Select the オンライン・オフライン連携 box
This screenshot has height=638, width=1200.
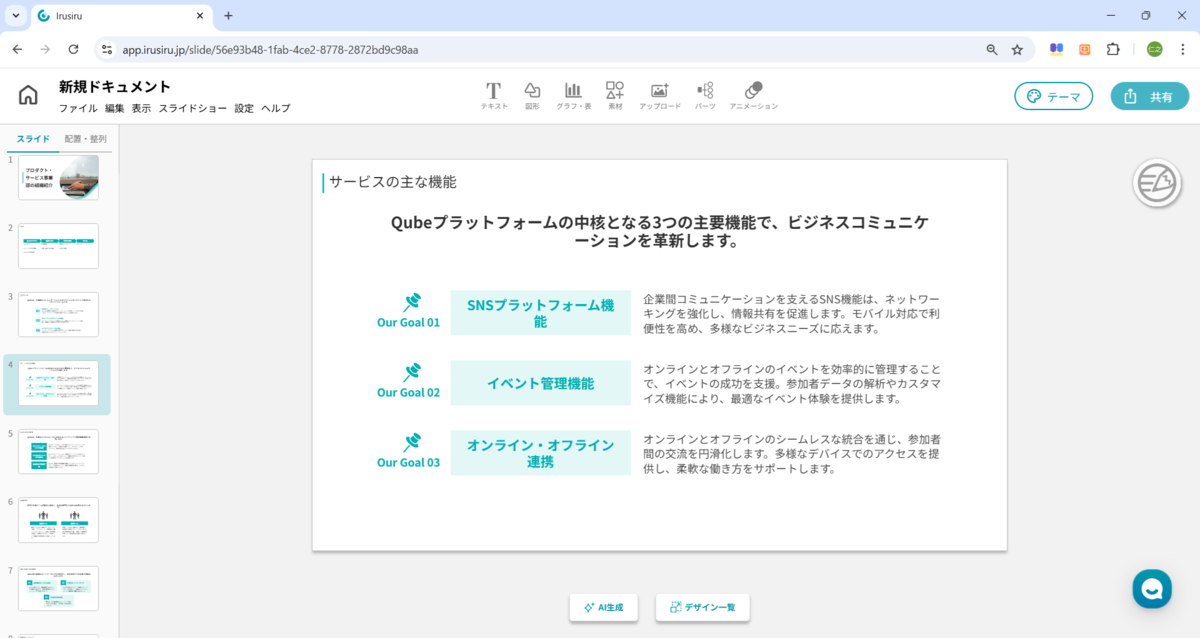point(541,453)
